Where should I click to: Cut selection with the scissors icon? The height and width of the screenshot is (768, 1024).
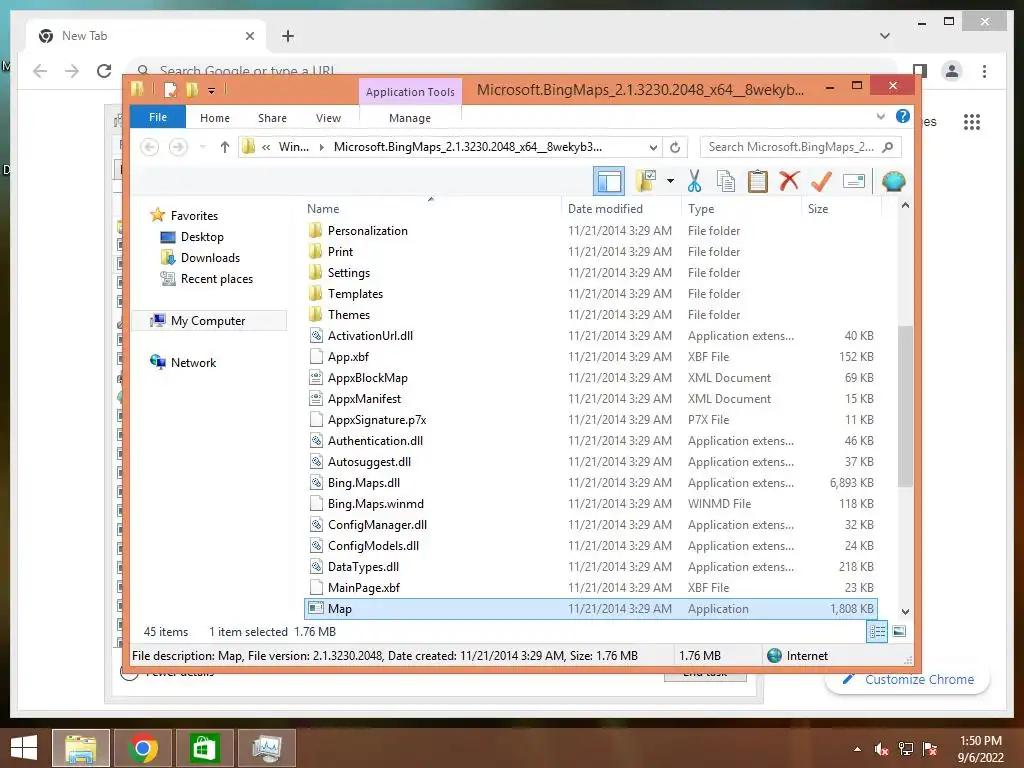coord(694,181)
